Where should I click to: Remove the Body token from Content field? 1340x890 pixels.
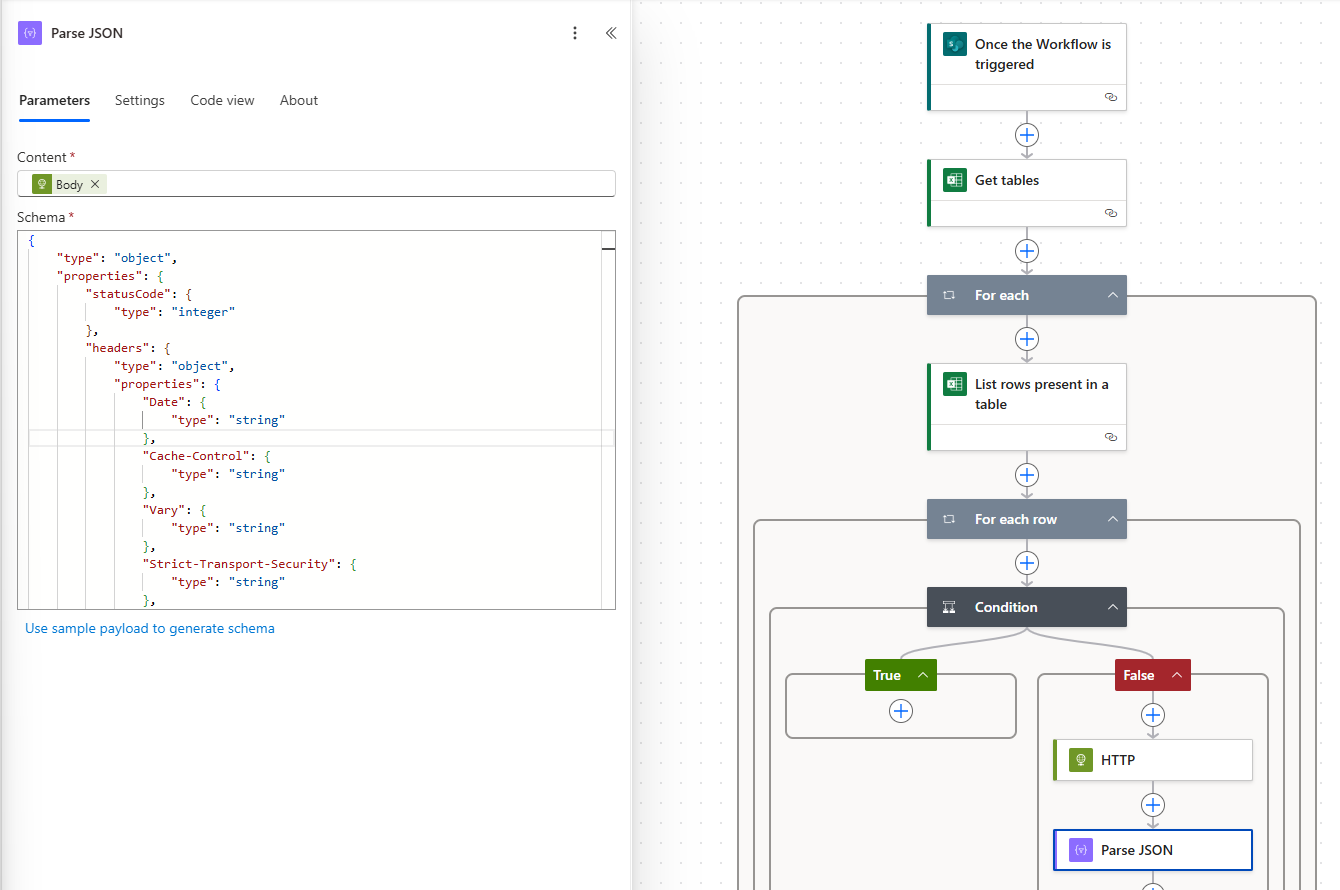pyautogui.click(x=95, y=184)
